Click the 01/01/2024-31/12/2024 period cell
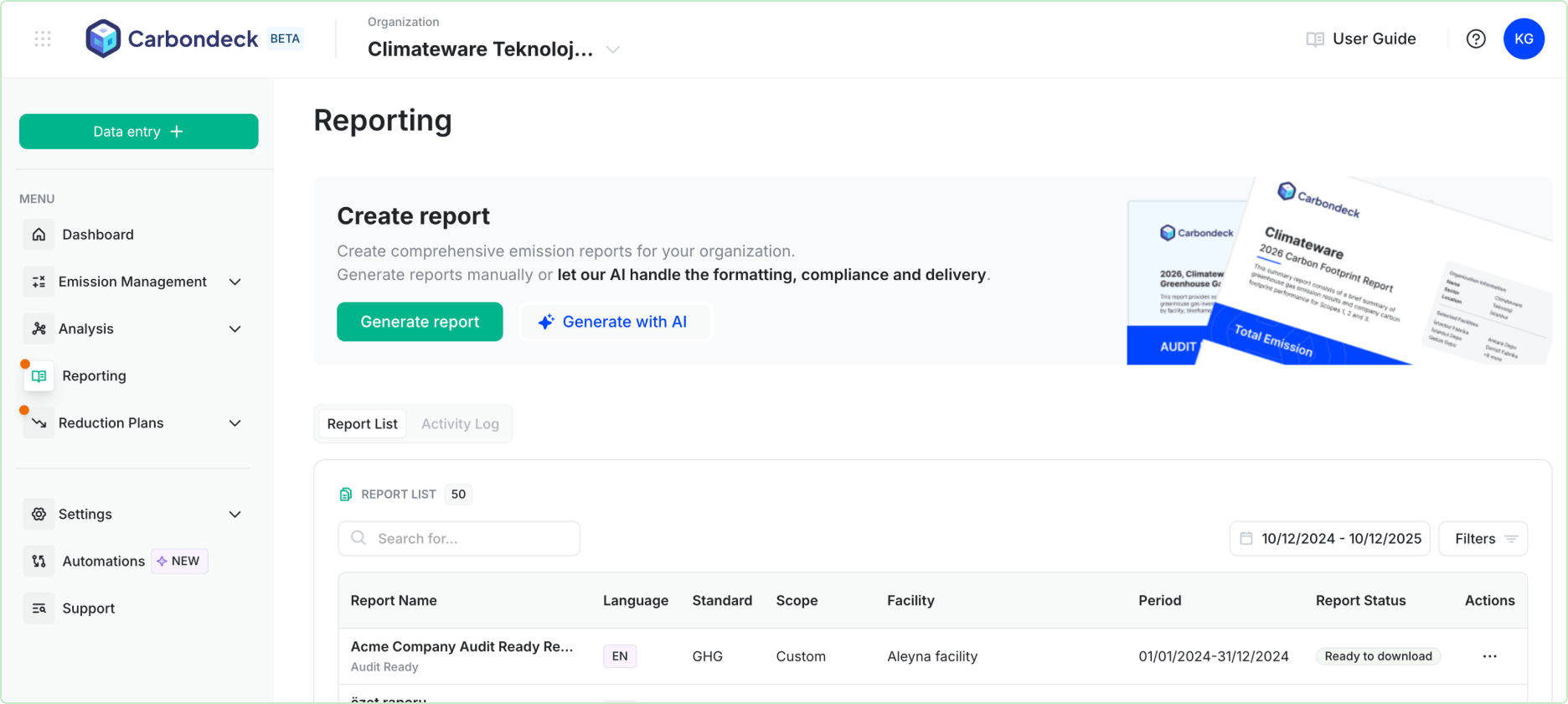 click(1214, 656)
